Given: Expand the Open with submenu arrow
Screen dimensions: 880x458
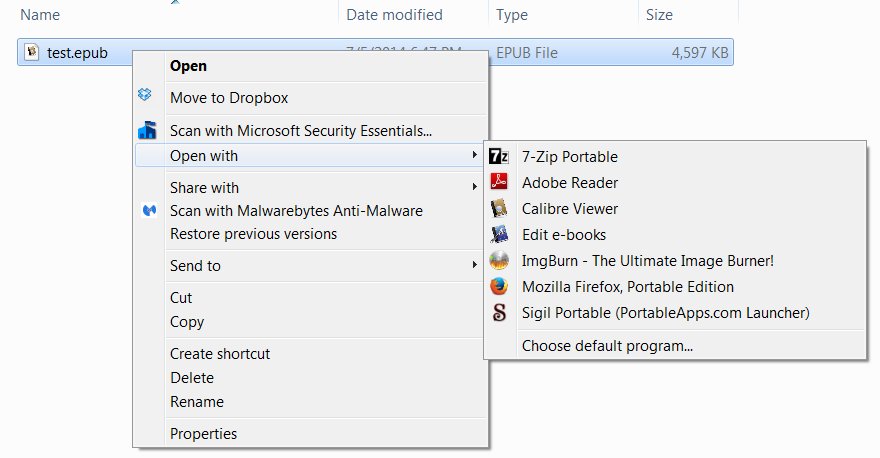Looking at the screenshot, I should click(x=474, y=156).
